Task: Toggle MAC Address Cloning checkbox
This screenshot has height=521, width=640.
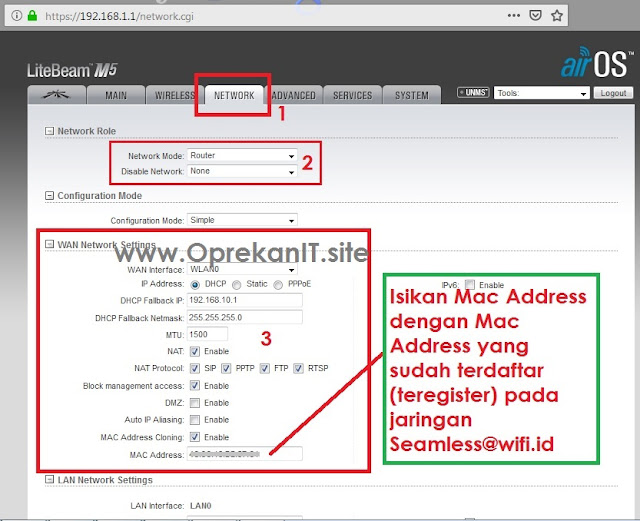Action: [x=195, y=437]
